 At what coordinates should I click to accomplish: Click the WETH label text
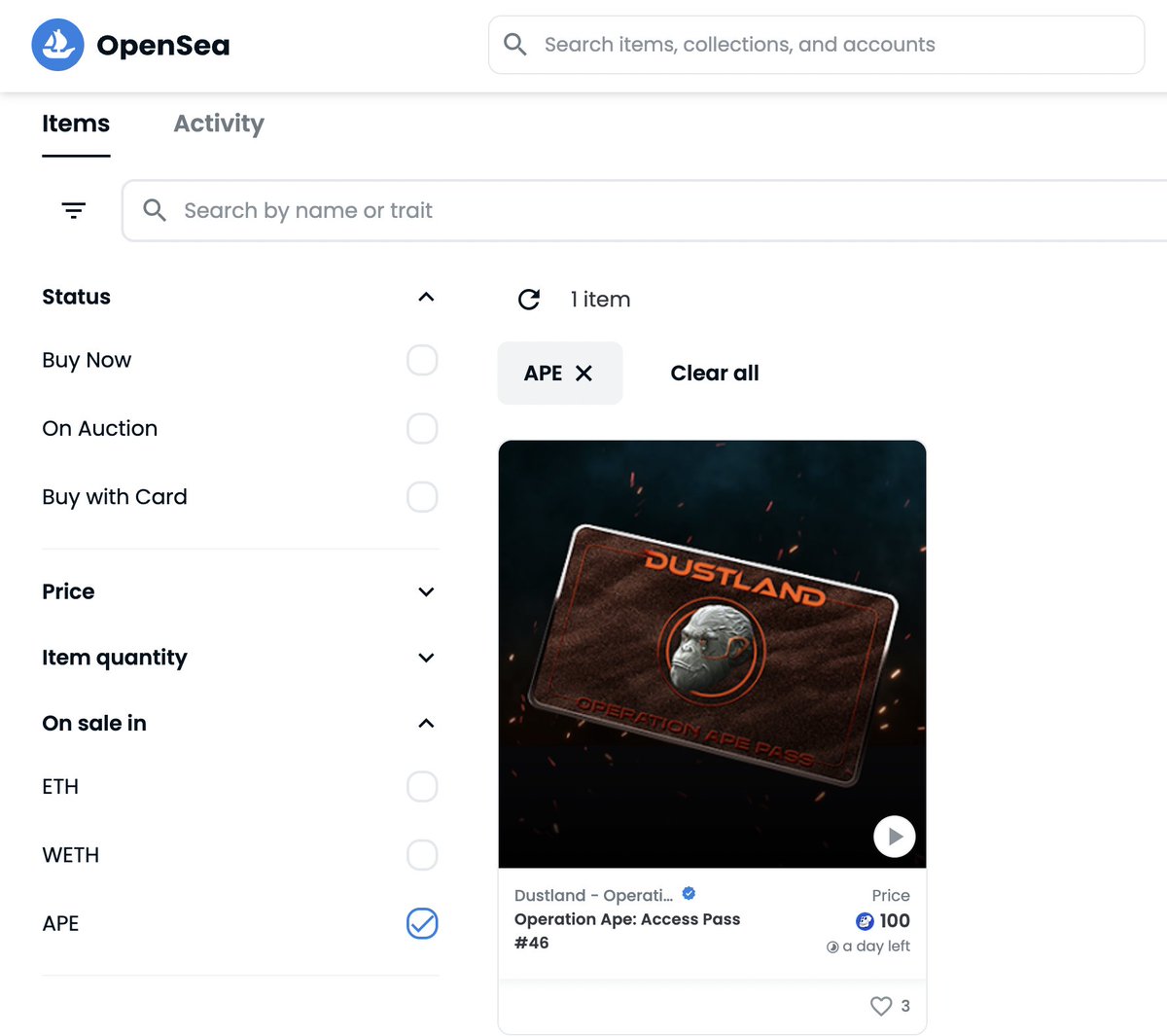pyautogui.click(x=71, y=855)
